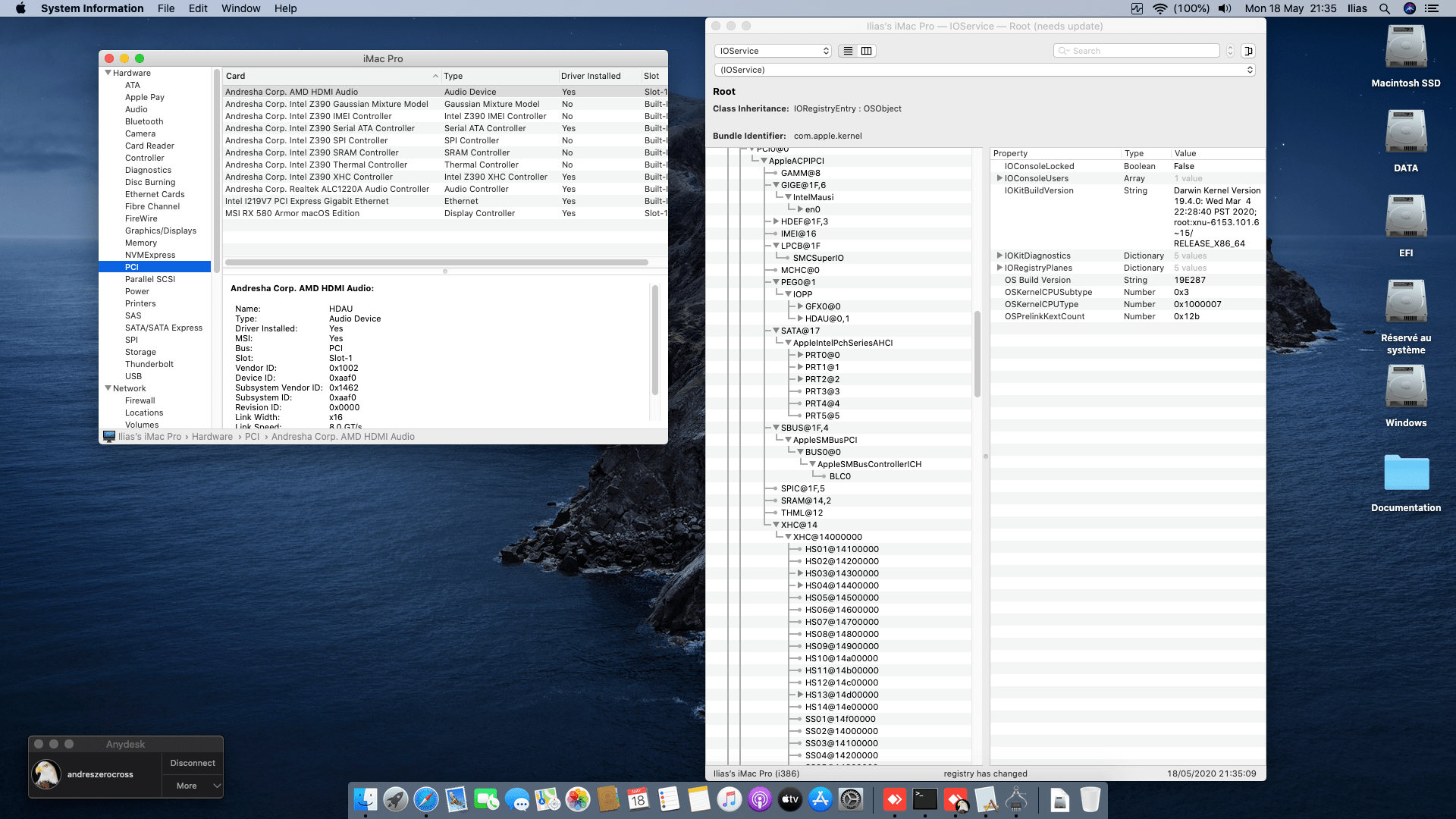Click the IORegistry tree vertical scrollbar
The height and width of the screenshot is (819, 1456).
coord(977,353)
